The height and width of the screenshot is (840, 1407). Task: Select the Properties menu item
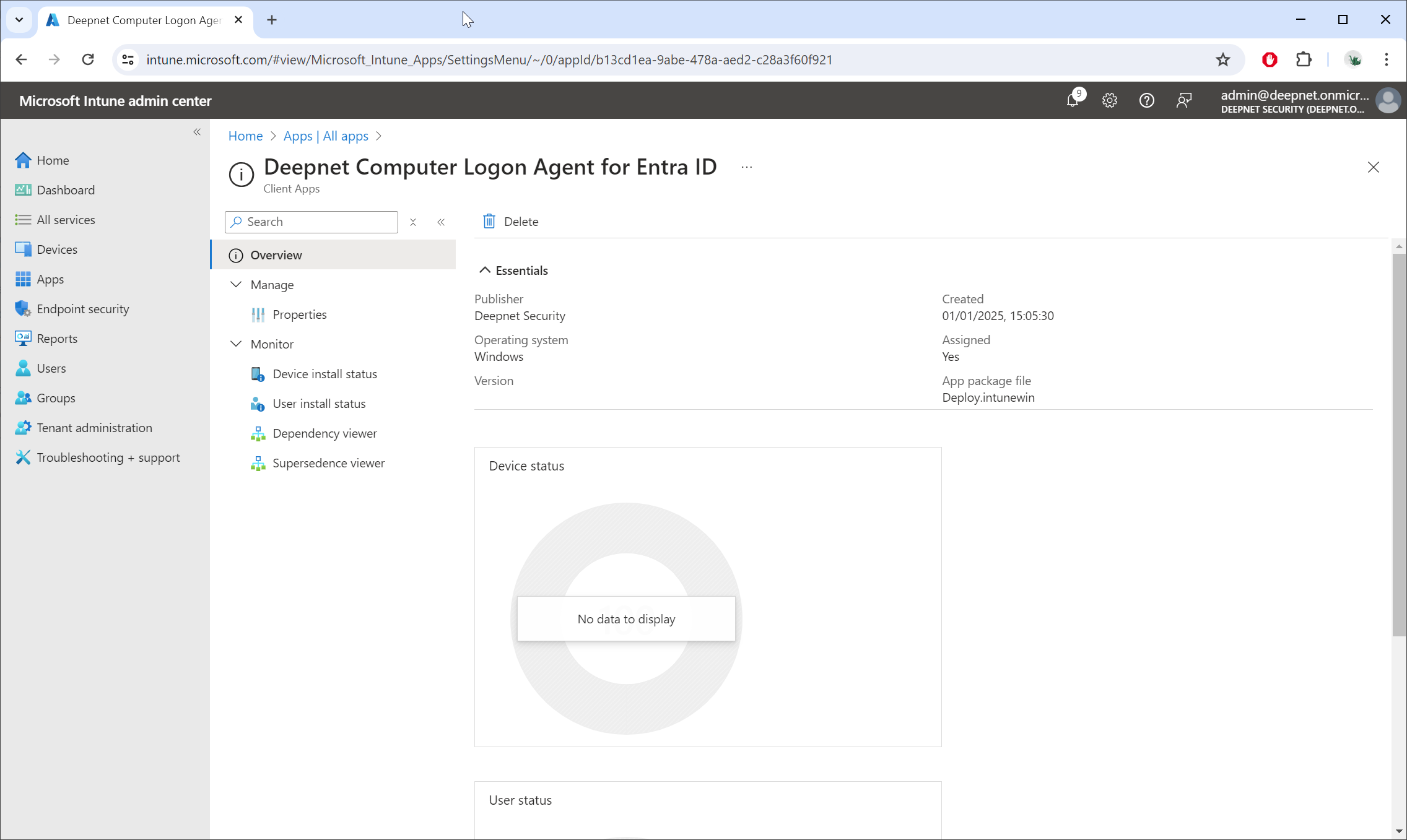300,314
